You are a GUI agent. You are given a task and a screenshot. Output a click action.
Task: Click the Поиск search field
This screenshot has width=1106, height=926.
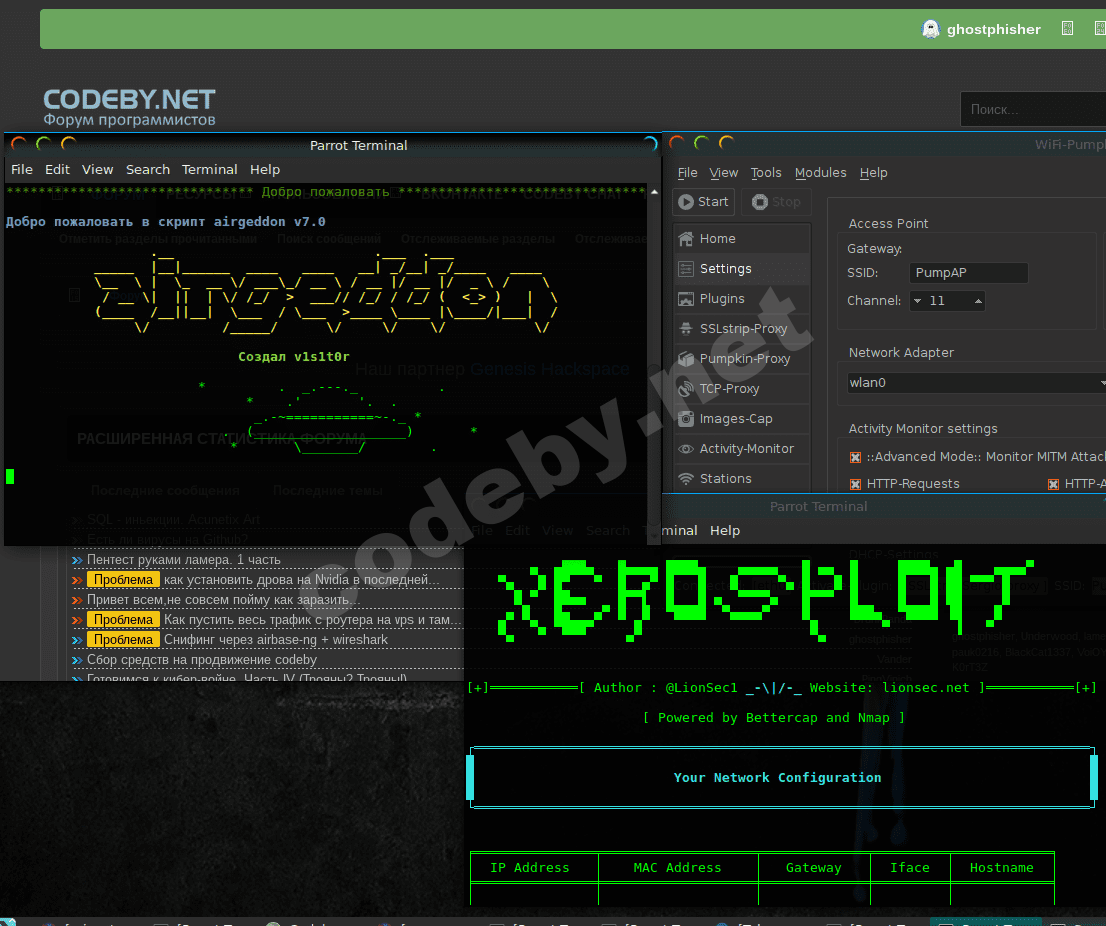coord(1033,109)
